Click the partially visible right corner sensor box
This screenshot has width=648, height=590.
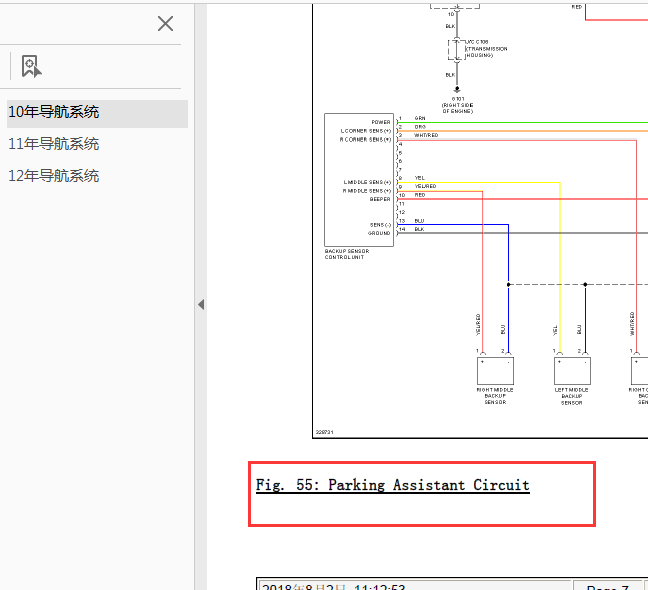[639, 371]
